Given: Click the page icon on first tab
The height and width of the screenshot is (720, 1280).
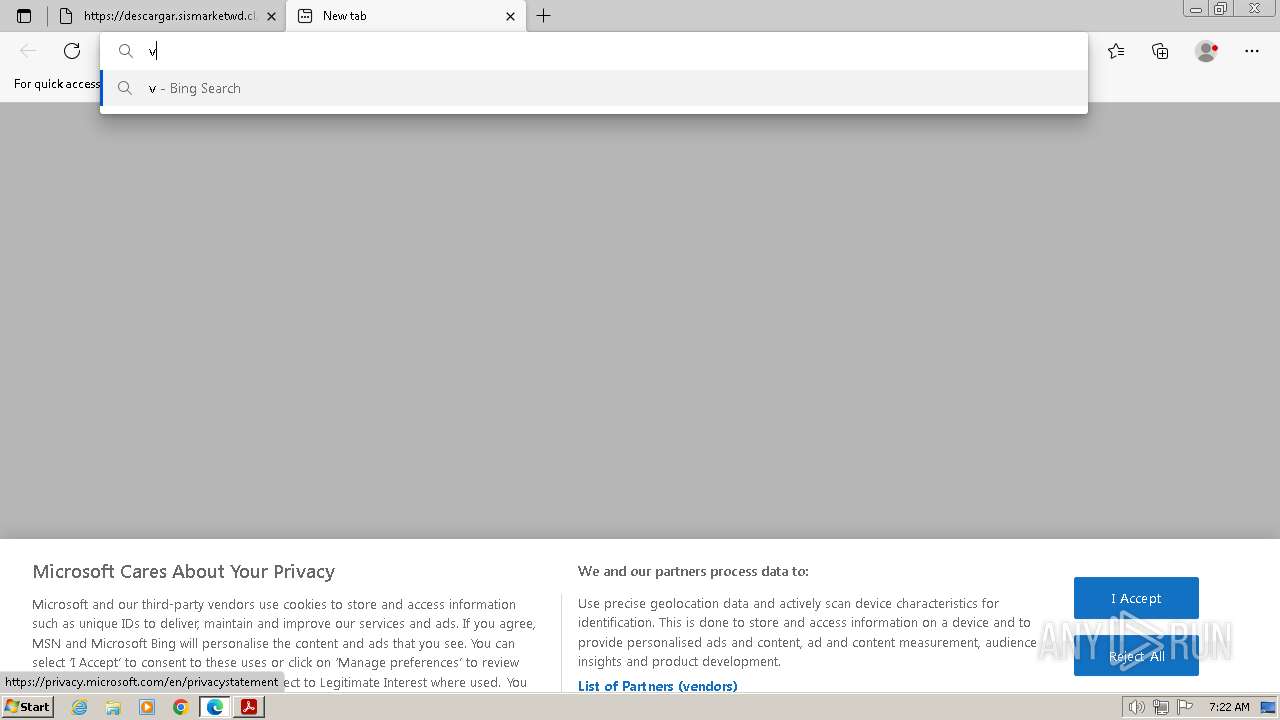Looking at the screenshot, I should coord(65,16).
